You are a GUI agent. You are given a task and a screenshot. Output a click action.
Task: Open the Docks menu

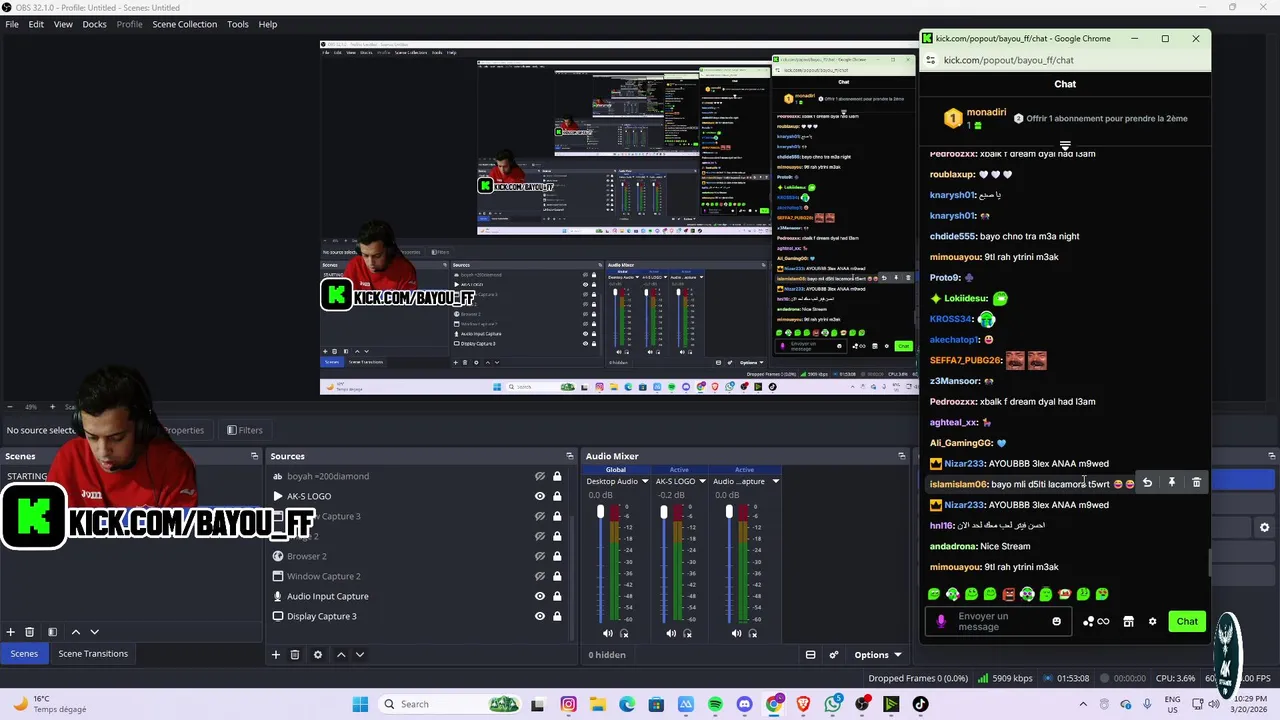(x=94, y=24)
